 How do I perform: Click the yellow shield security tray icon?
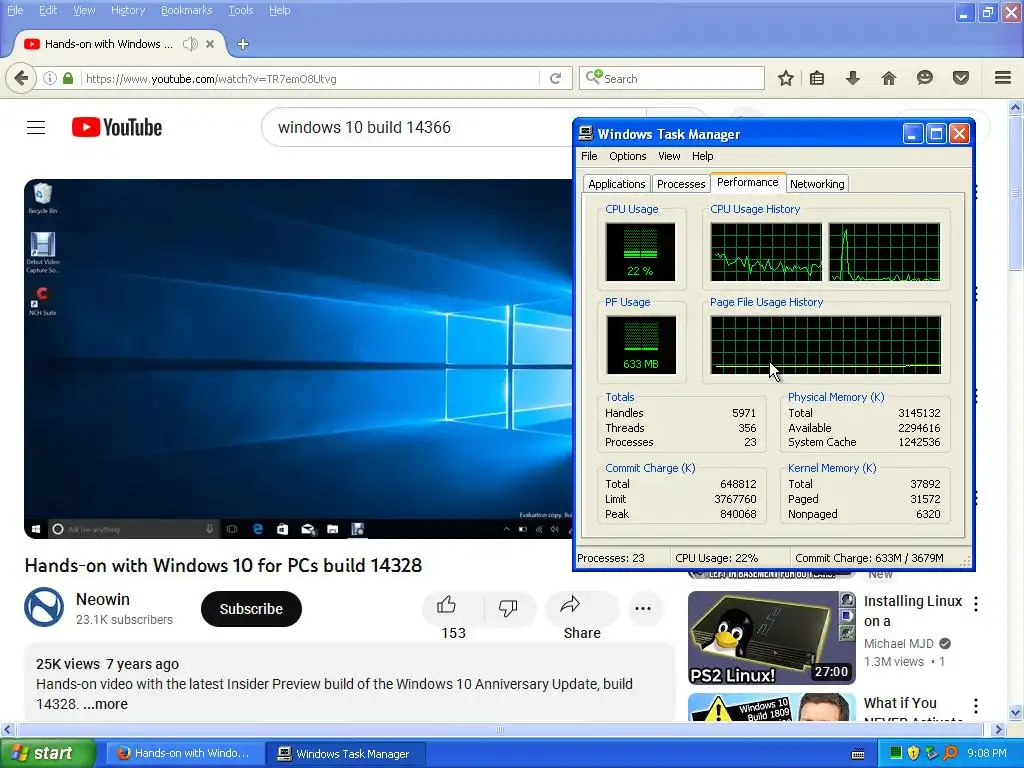tap(913, 754)
